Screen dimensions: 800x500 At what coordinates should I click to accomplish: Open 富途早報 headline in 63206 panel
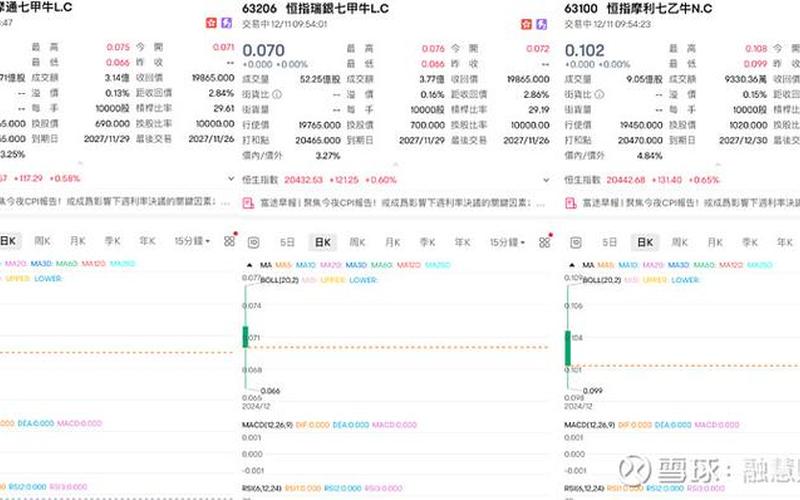click(x=402, y=203)
